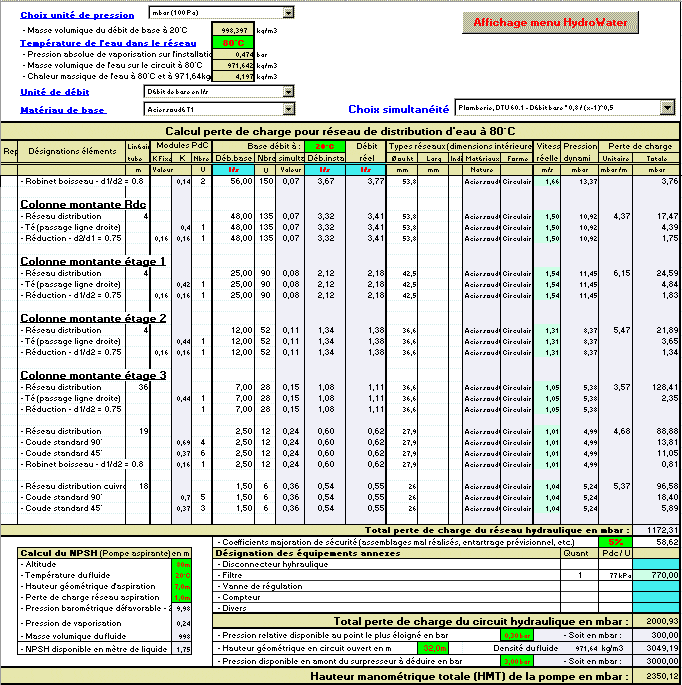Screen dimensions: 682x685
Task: Follow the Choix unité de pression link
Action: tap(77, 15)
